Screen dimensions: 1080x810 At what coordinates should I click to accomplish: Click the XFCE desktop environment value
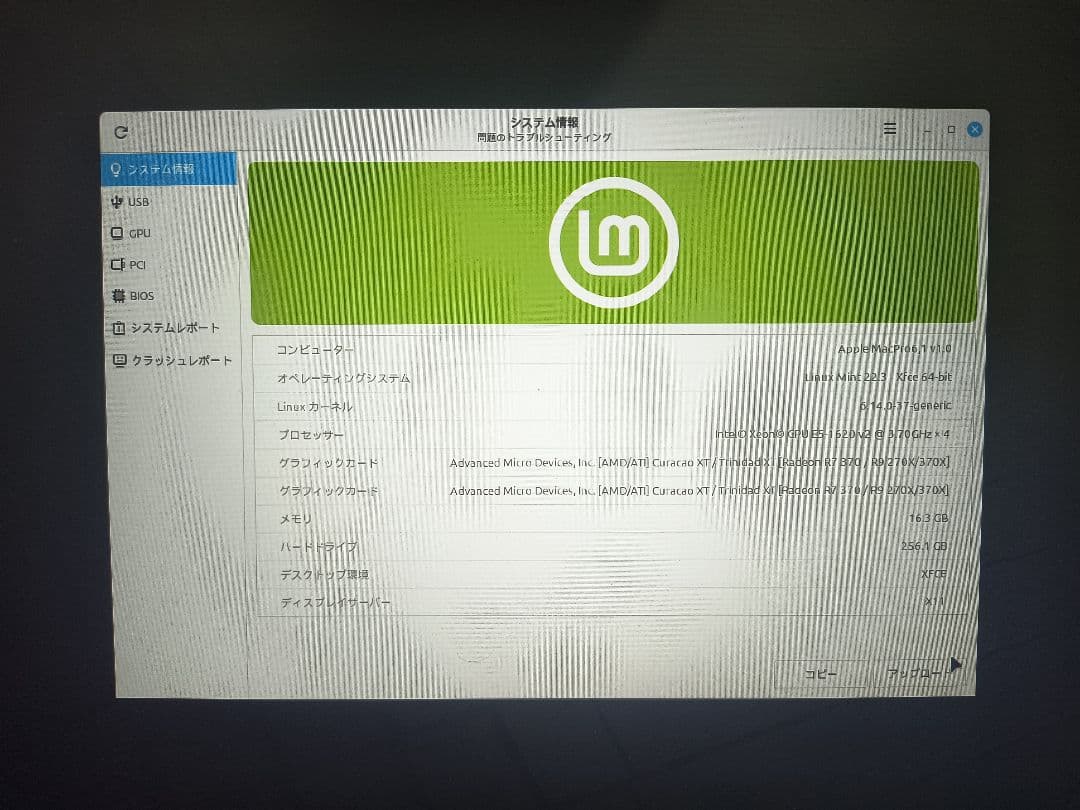coord(933,574)
